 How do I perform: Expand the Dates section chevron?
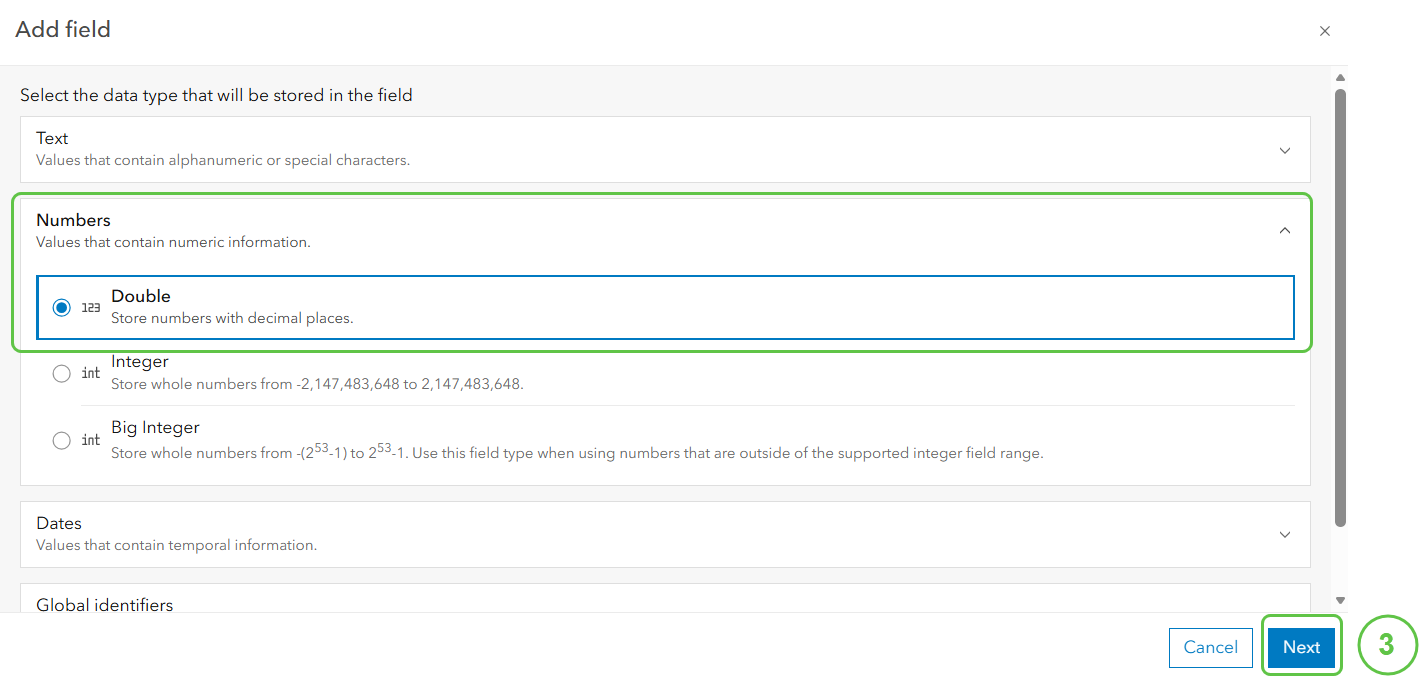[1285, 534]
